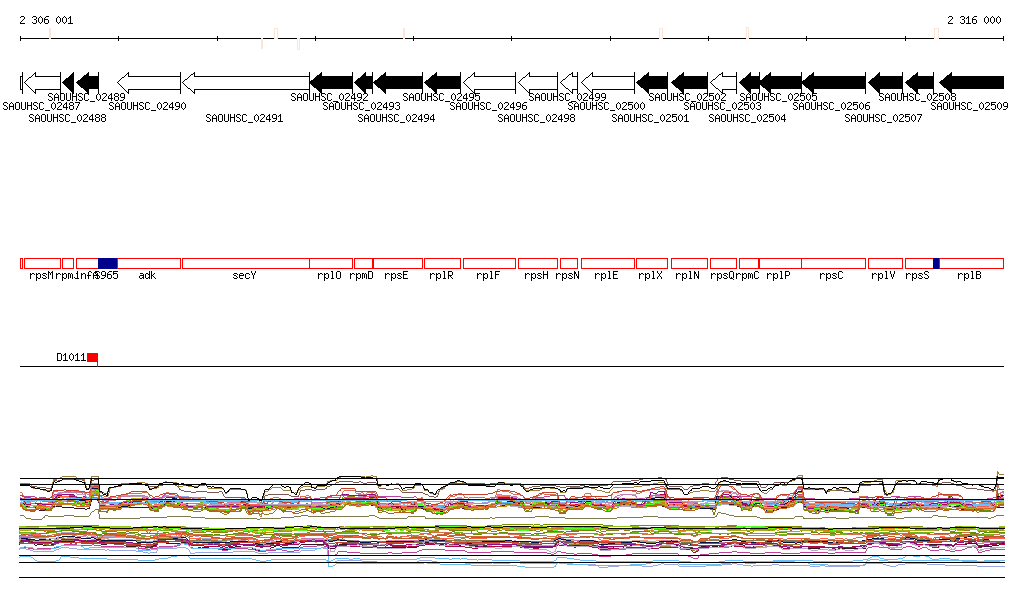The height and width of the screenshot is (611, 1024).
Task: Select the black SAOUHSC_02494 gene arrow
Action: point(398,82)
